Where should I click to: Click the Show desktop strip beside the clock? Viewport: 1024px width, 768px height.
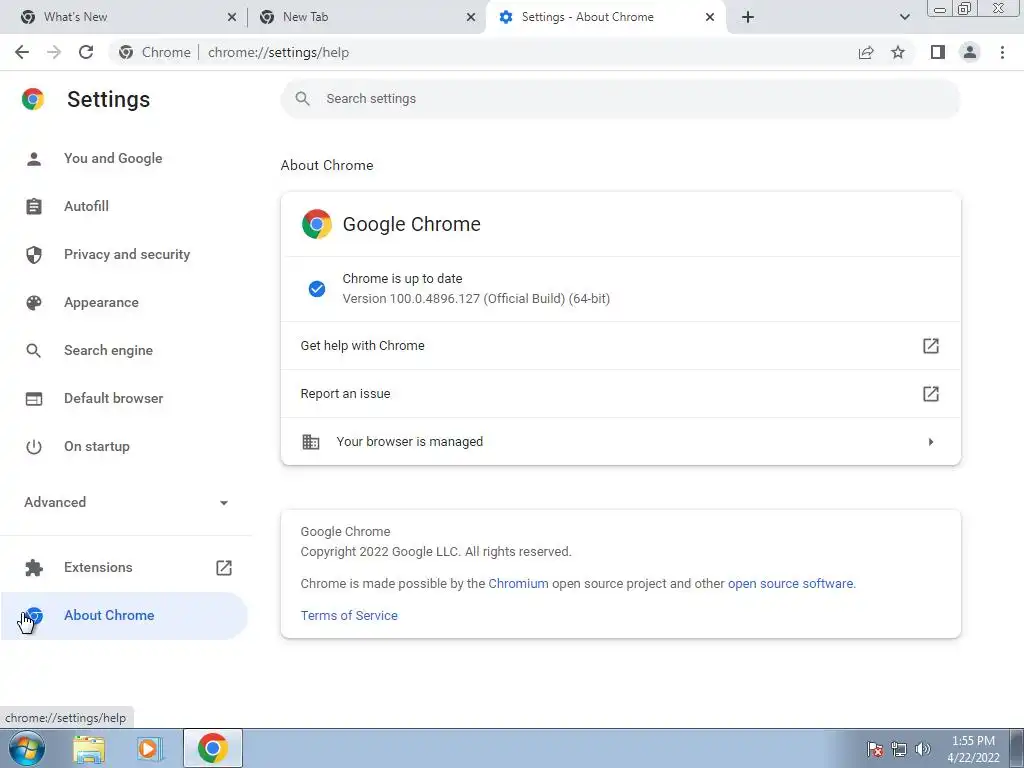click(x=1017, y=748)
